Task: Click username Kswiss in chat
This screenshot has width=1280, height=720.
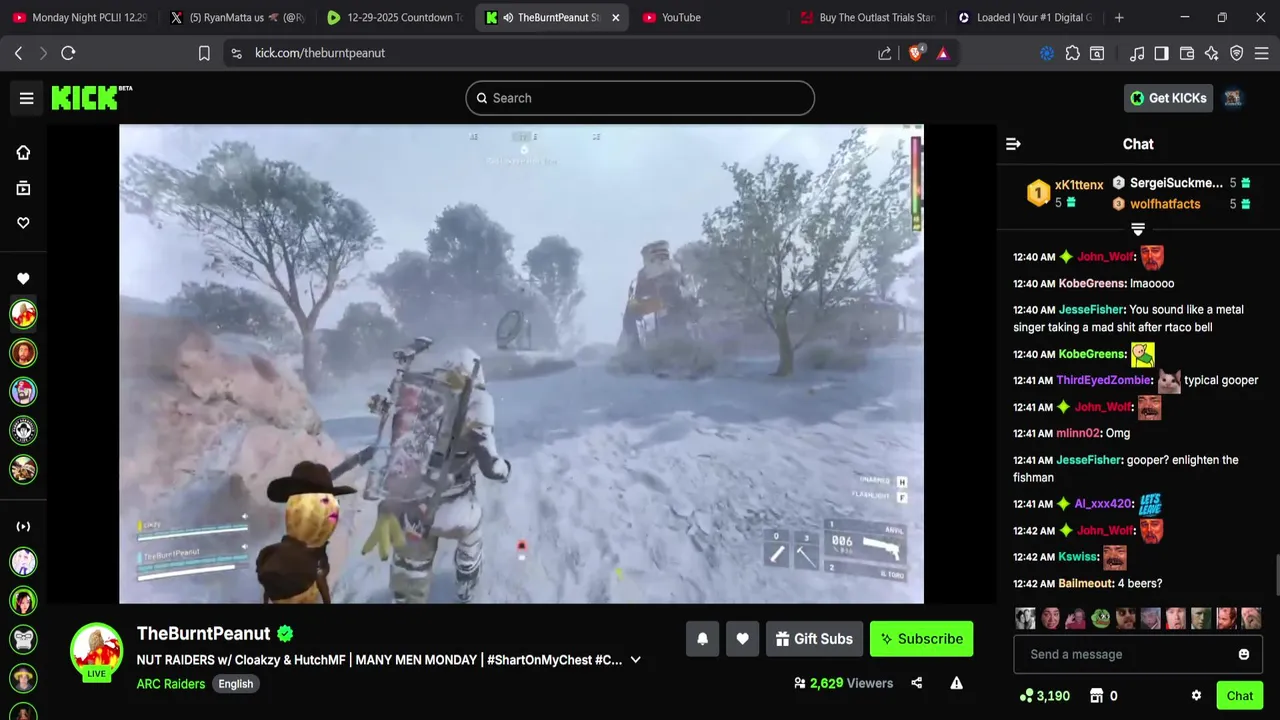Action: (x=1077, y=557)
